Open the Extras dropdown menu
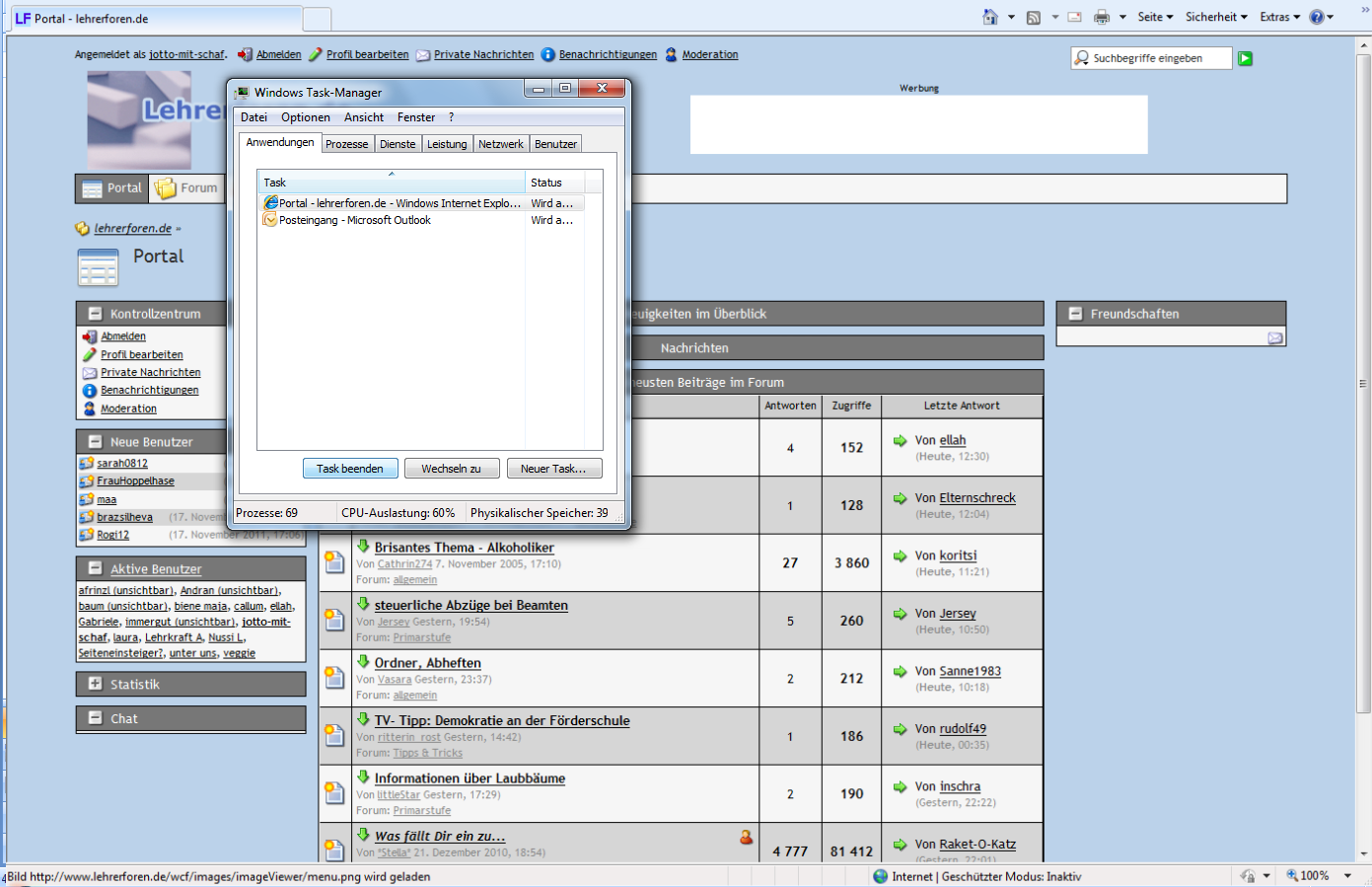Image resolution: width=1372 pixels, height=887 pixels. pyautogui.click(x=1279, y=17)
